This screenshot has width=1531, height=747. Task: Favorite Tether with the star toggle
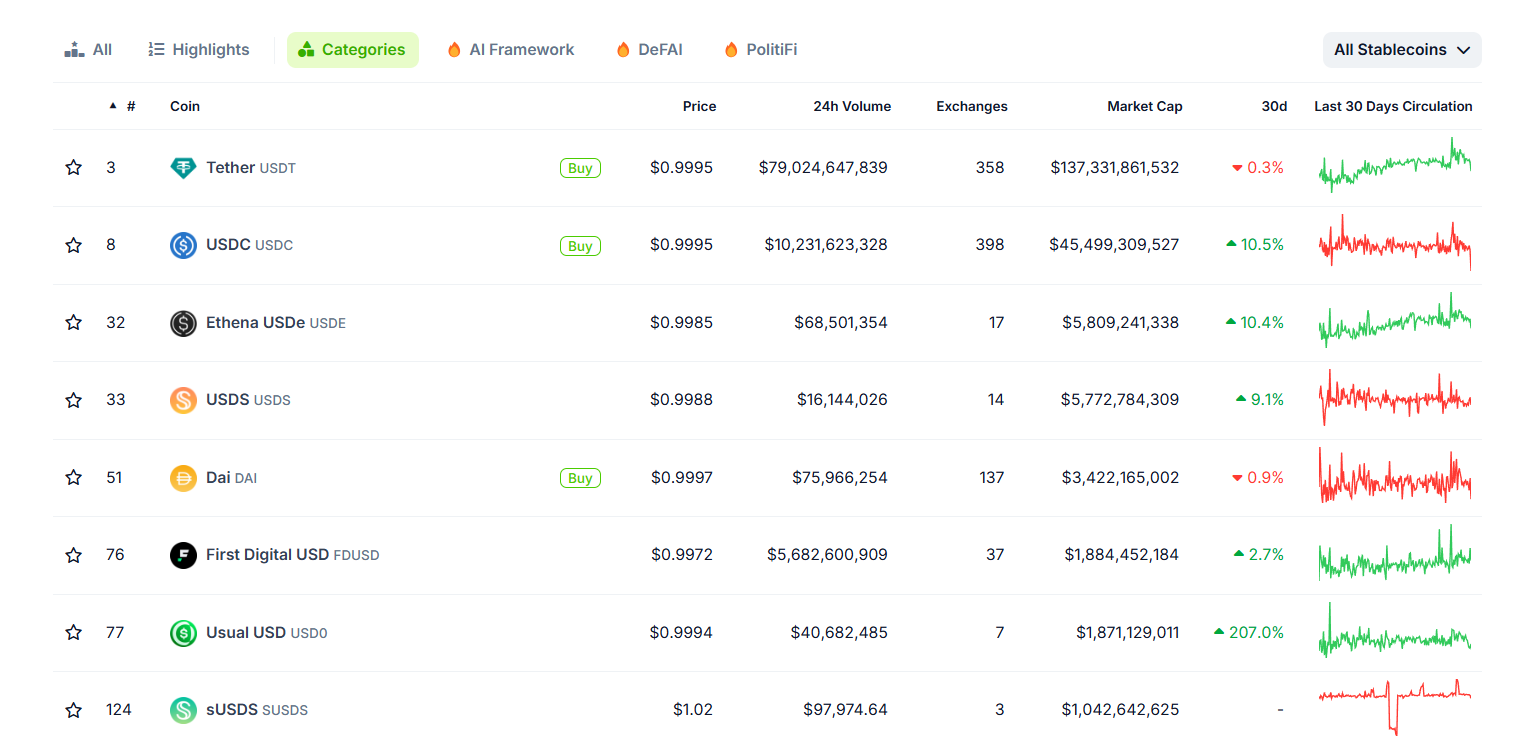[x=73, y=168]
